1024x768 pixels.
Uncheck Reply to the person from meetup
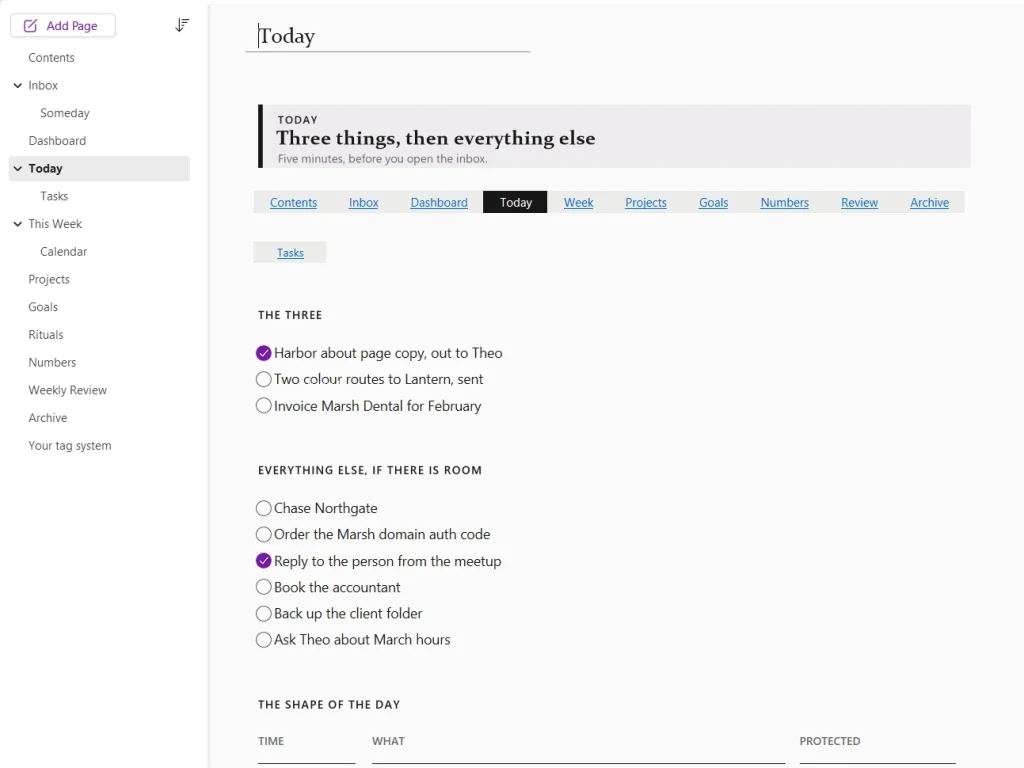click(x=263, y=561)
